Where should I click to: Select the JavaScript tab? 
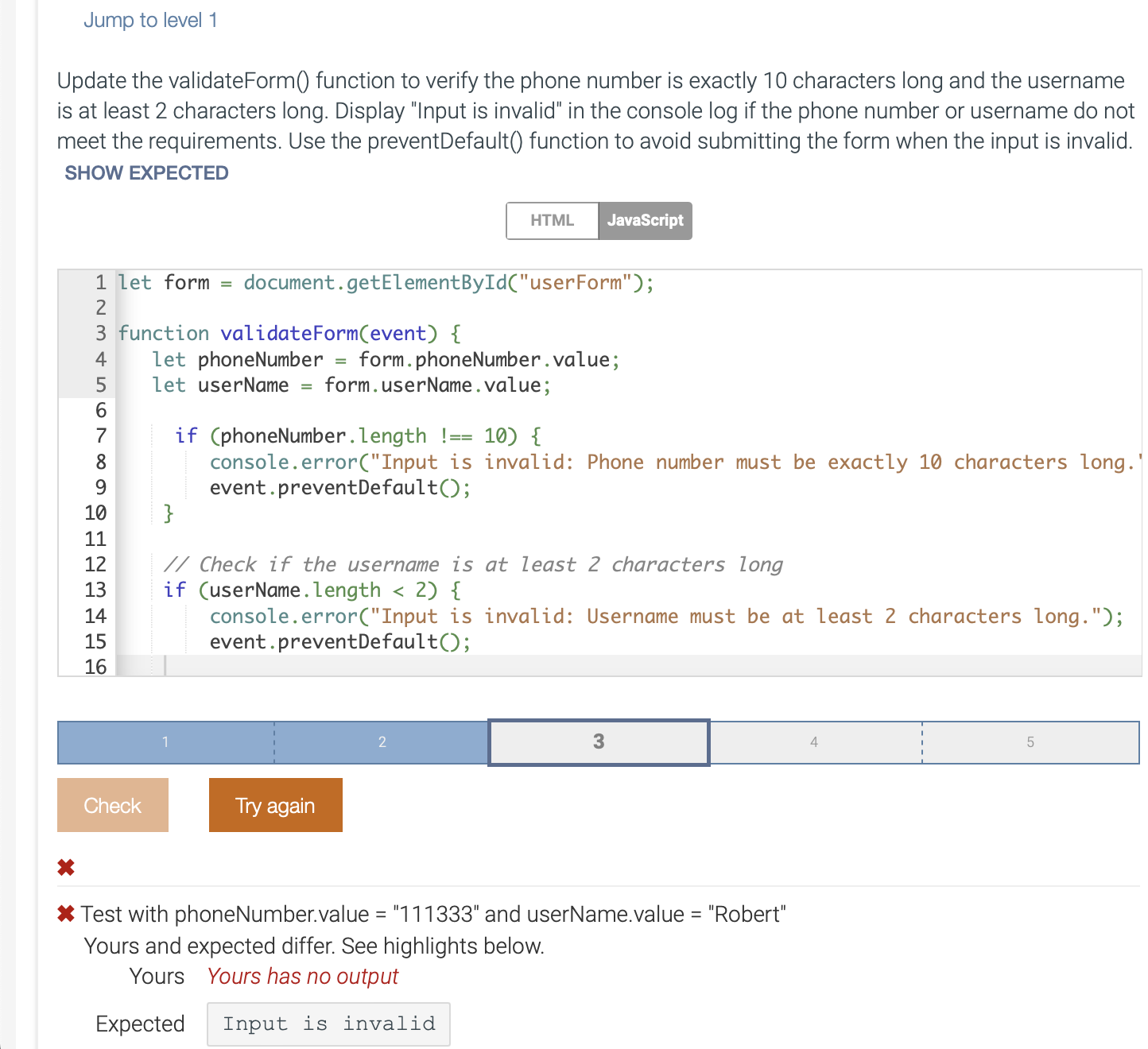point(645,220)
